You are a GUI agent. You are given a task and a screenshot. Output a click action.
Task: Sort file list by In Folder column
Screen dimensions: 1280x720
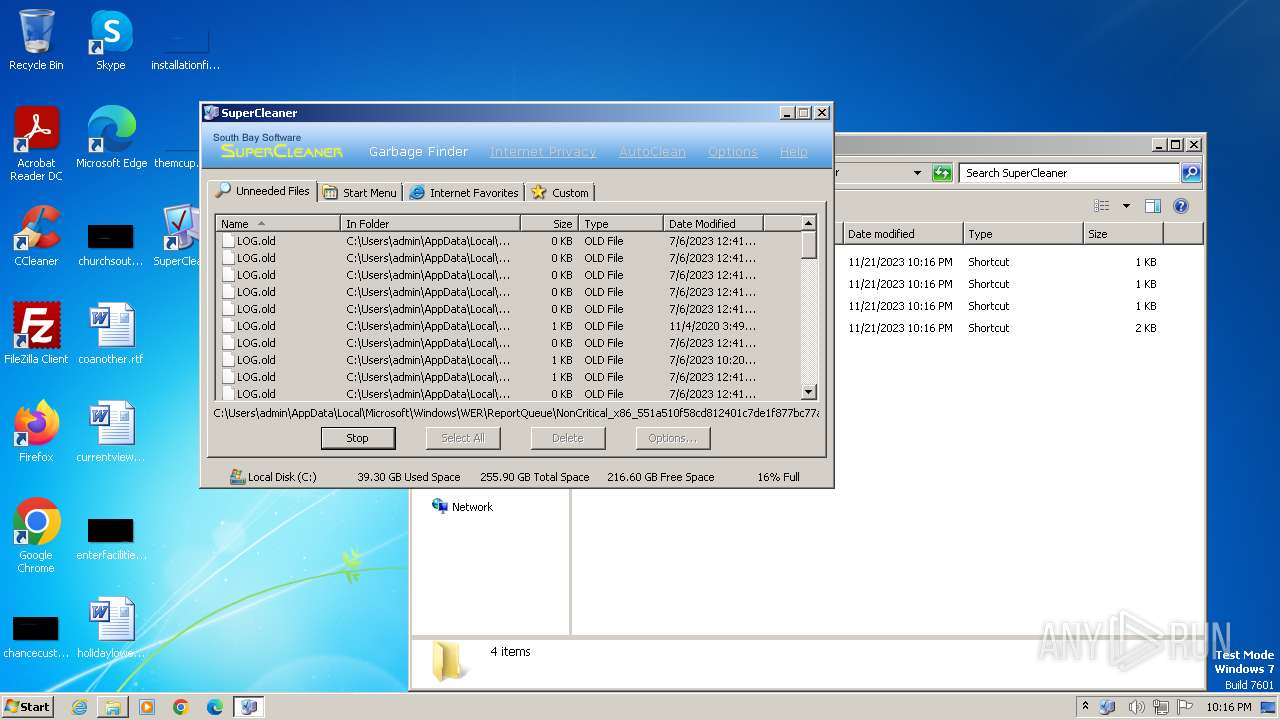(431, 224)
